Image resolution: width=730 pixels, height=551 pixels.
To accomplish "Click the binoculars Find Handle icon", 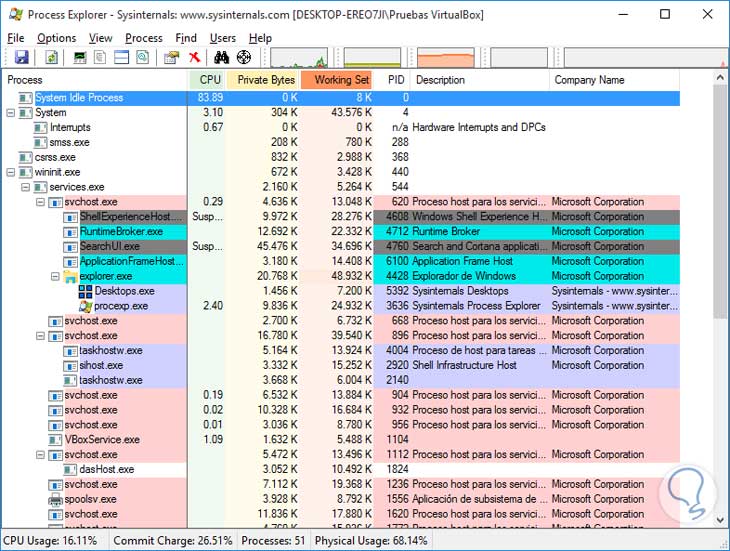I will click(x=222, y=57).
